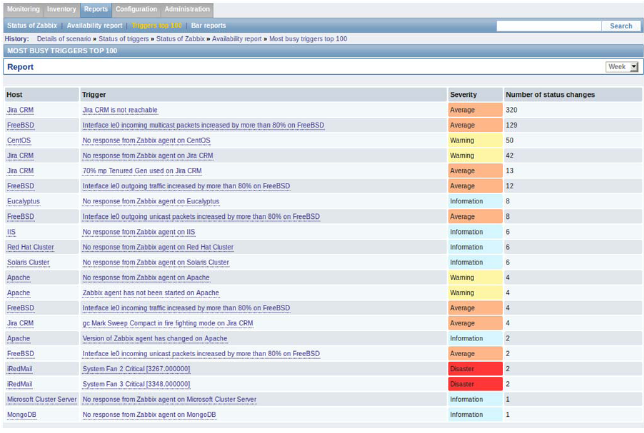Open the Monitoring tab
The height and width of the screenshot is (433, 644).
(23, 9)
